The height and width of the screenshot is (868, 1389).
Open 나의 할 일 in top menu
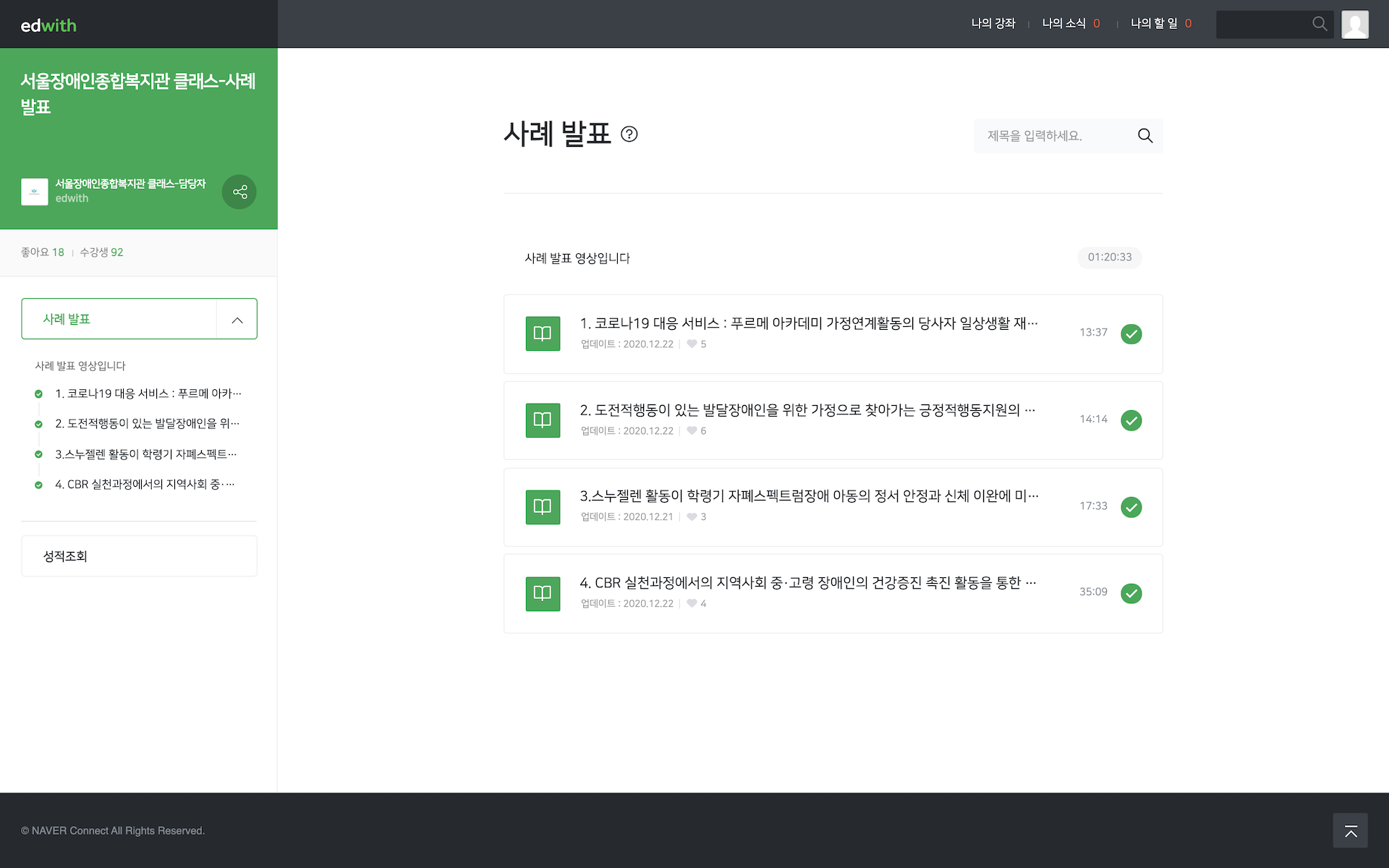click(x=1154, y=24)
